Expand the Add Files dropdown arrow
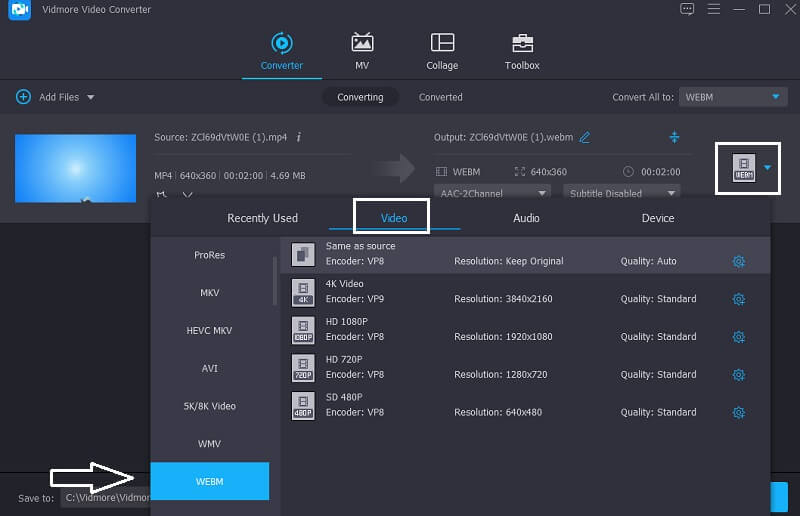The width and height of the screenshot is (800, 516). tap(90, 97)
